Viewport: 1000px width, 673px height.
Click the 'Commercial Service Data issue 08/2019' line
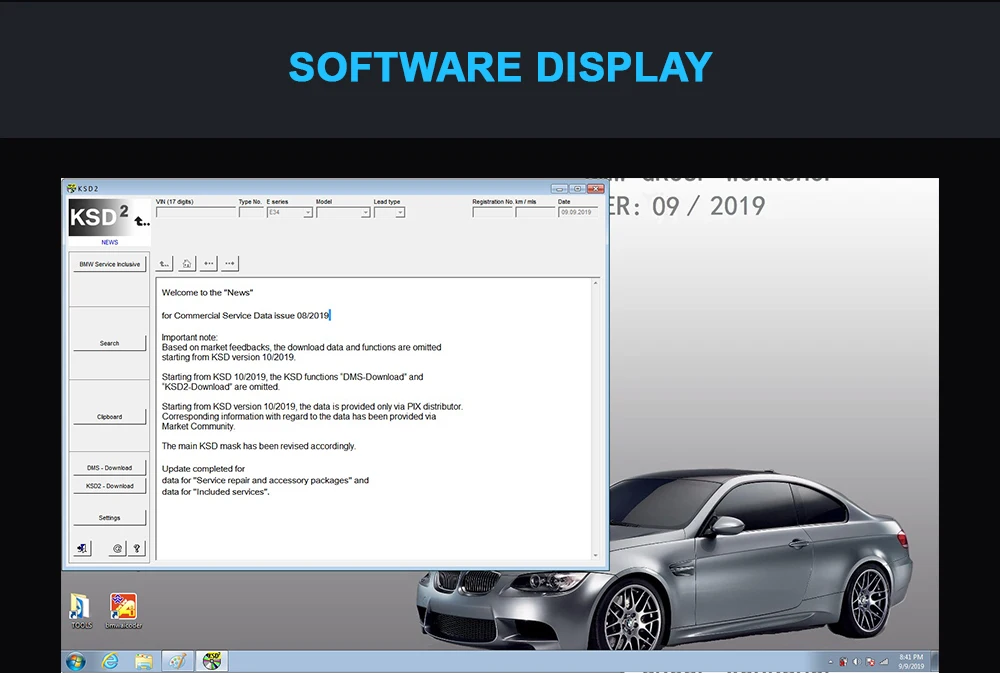(245, 315)
